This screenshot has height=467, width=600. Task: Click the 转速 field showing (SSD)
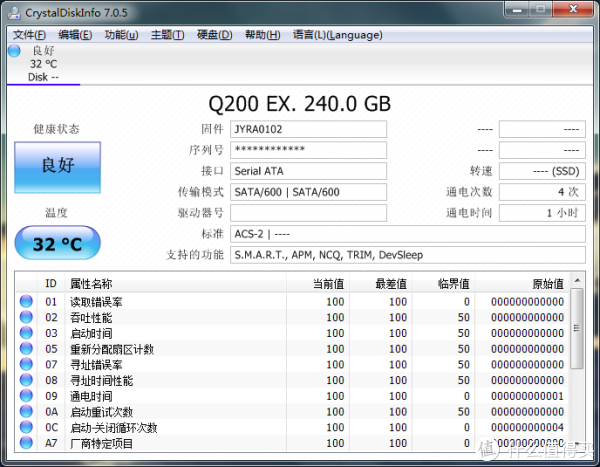coord(542,171)
